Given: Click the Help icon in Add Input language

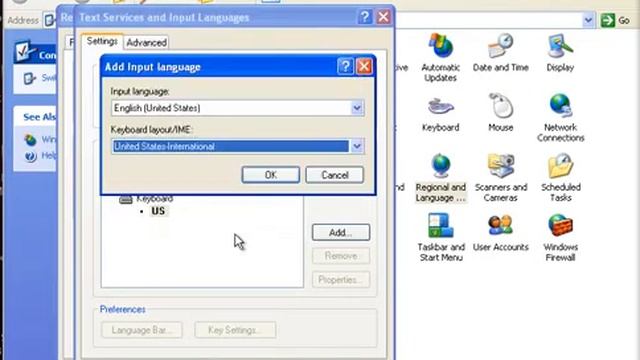Looking at the screenshot, I should pyautogui.click(x=345, y=66).
